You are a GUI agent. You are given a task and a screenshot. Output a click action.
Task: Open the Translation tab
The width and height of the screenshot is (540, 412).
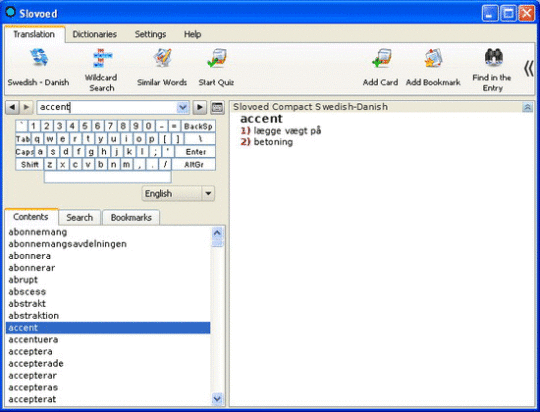[x=34, y=34]
